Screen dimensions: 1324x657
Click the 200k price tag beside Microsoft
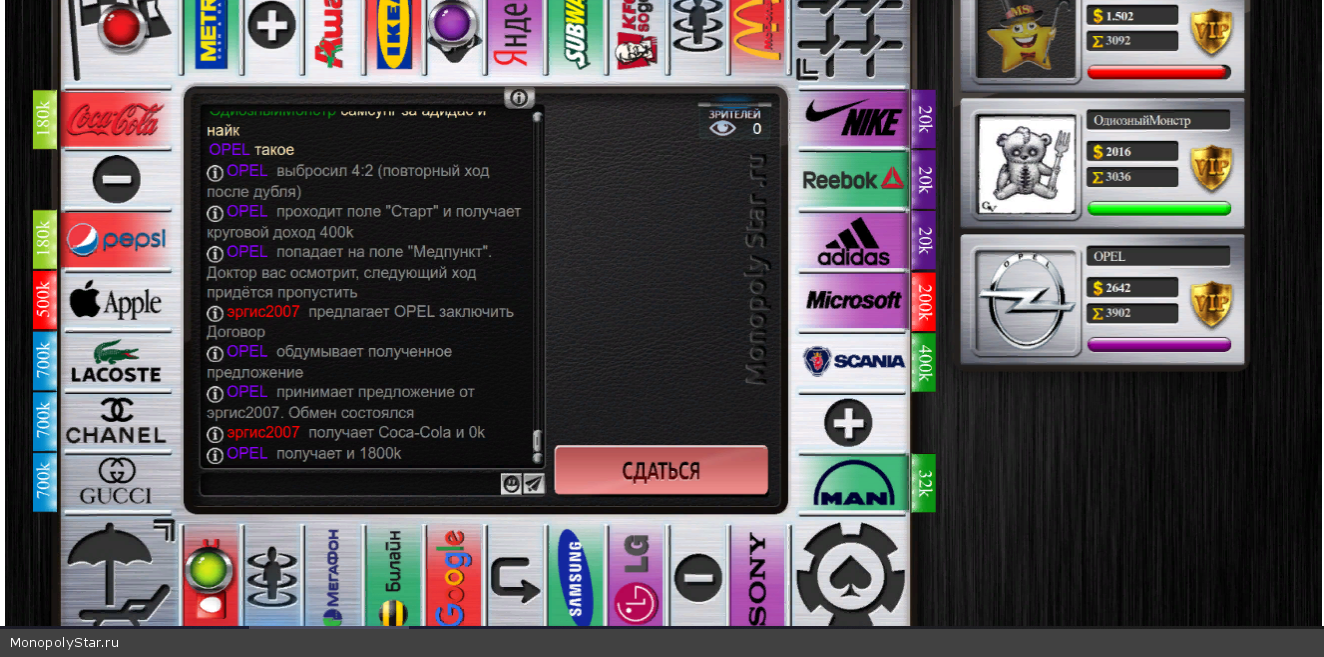pos(924,301)
